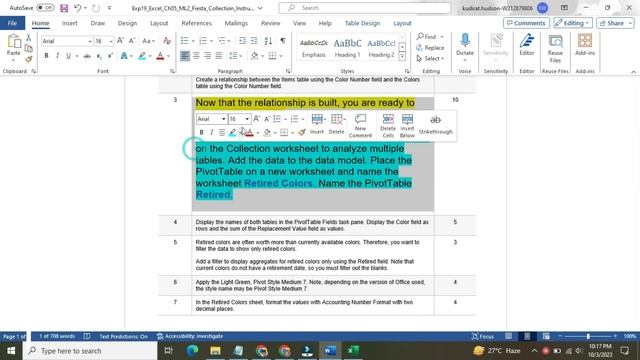Click the mini toolbar Format Painter brush
Image resolution: width=640 pixels, height=360 pixels.
(x=302, y=132)
